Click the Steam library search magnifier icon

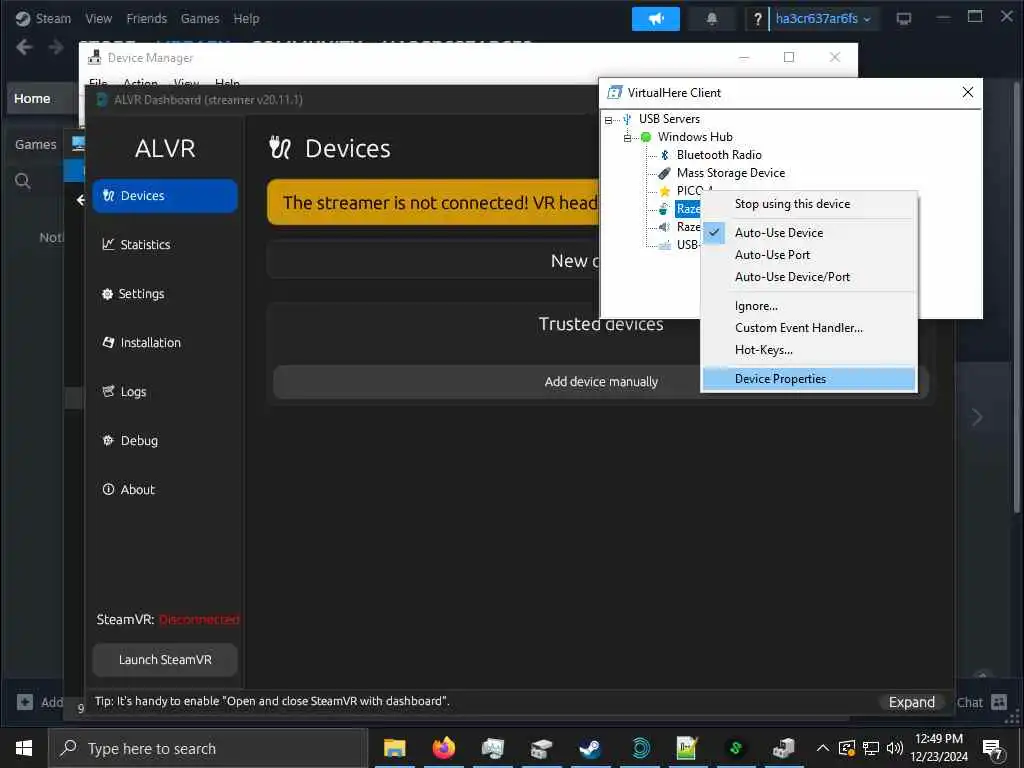click(x=23, y=181)
